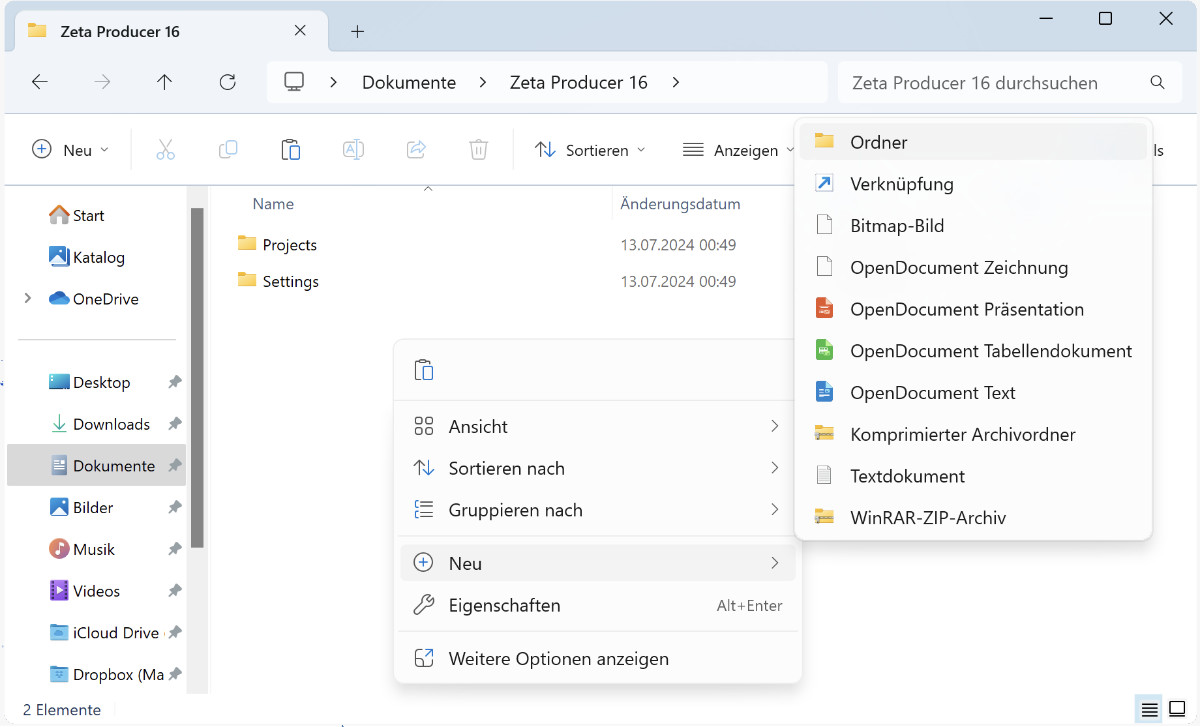Close the Zeta Producer 16 tab
1200x727 pixels.
[x=300, y=31]
